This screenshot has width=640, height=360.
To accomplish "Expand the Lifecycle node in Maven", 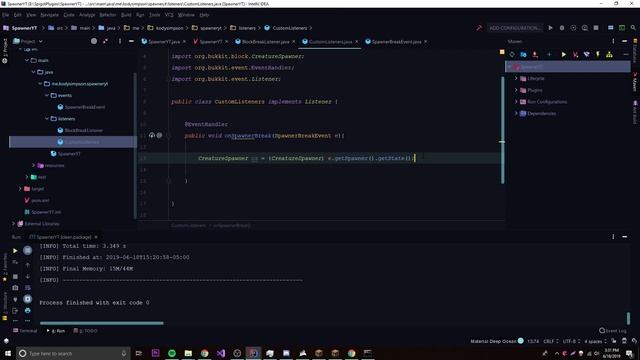I will tap(516, 78).
